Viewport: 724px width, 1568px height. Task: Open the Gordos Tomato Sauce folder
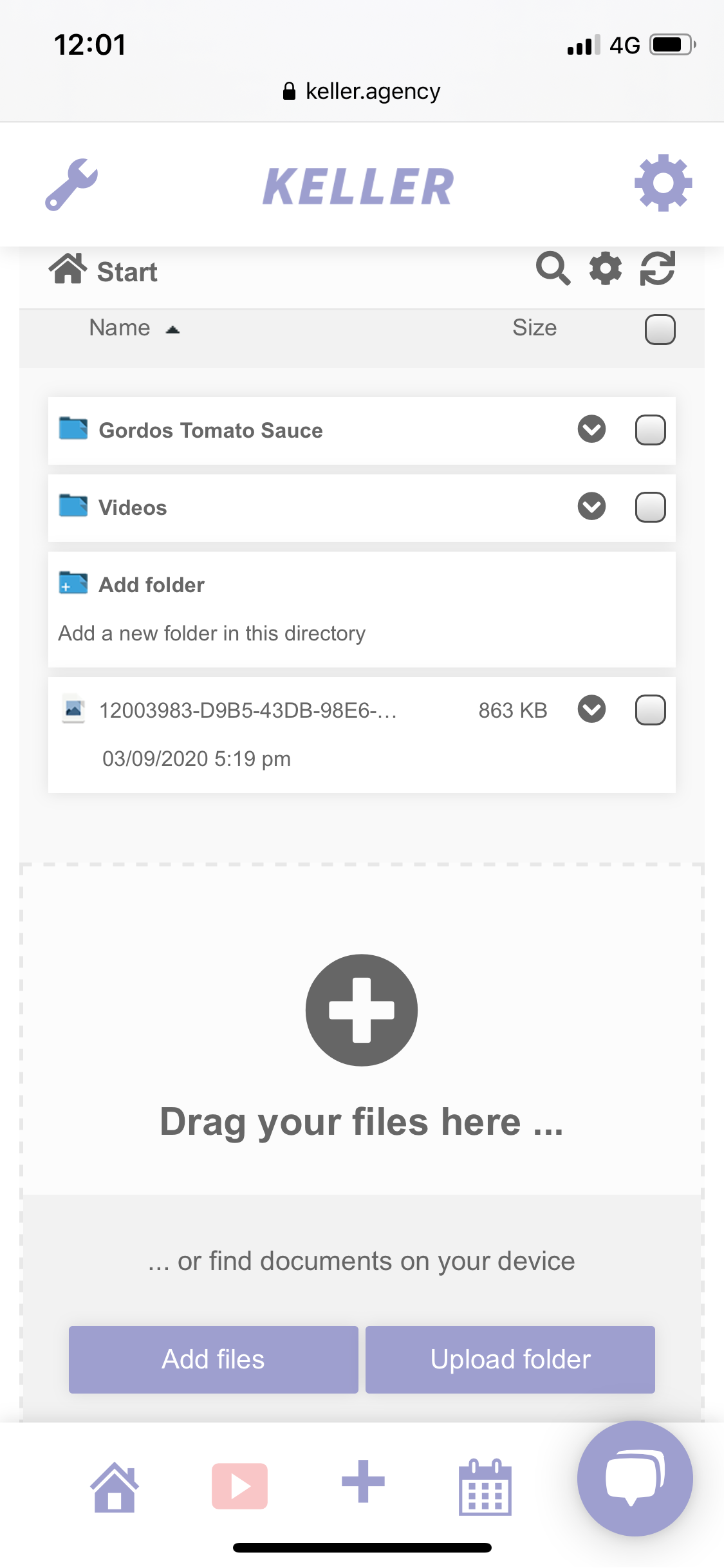210,430
